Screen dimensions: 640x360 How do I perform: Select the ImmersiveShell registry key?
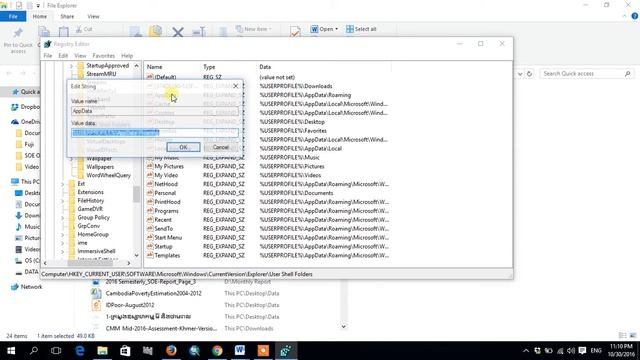96,251
